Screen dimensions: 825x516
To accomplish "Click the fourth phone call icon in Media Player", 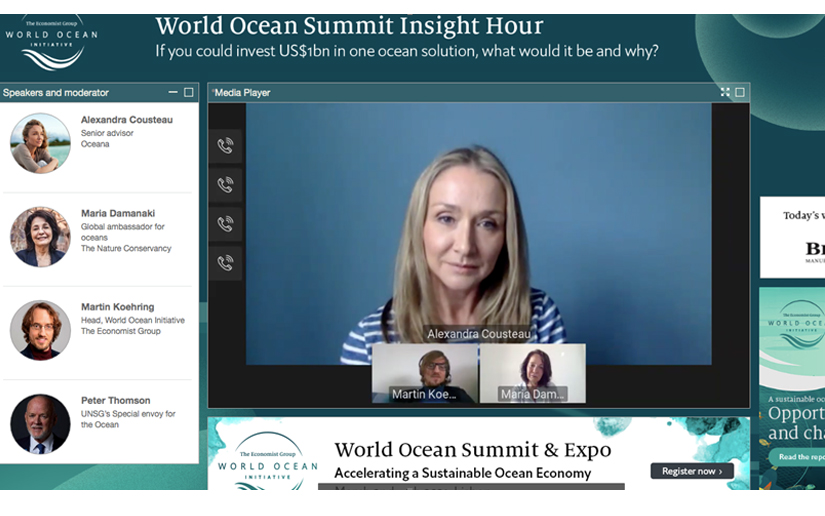I will [226, 262].
